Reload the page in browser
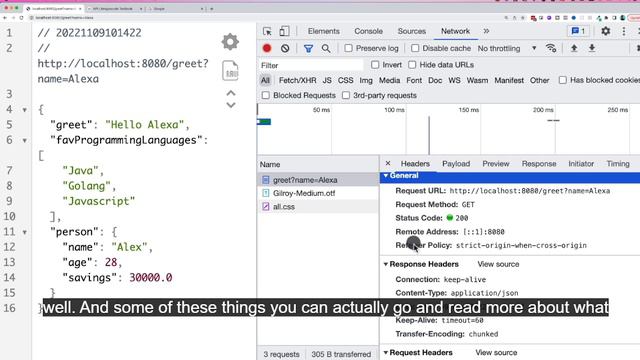The image size is (640, 360). (21, 18)
